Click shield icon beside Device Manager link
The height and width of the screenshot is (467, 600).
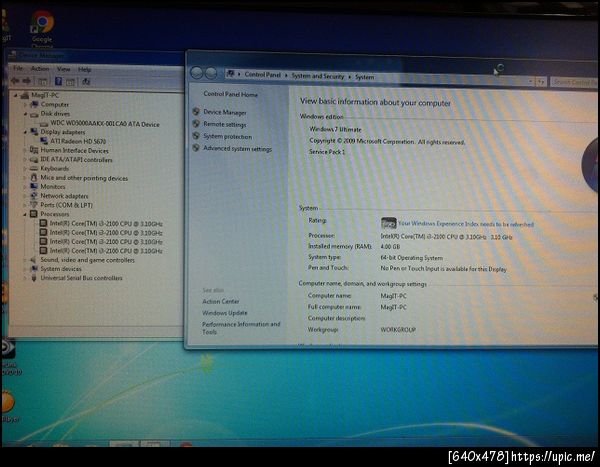[x=196, y=111]
